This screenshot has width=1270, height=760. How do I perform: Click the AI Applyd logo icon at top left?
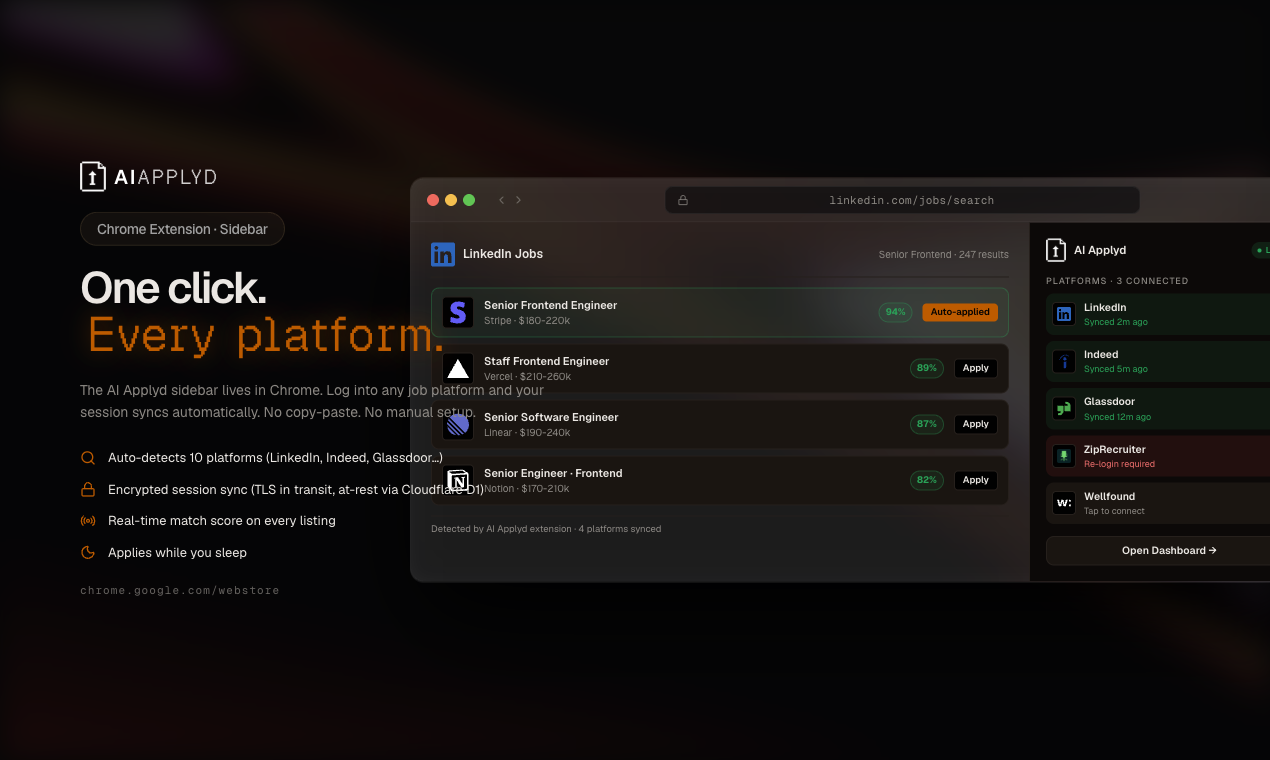click(93, 177)
